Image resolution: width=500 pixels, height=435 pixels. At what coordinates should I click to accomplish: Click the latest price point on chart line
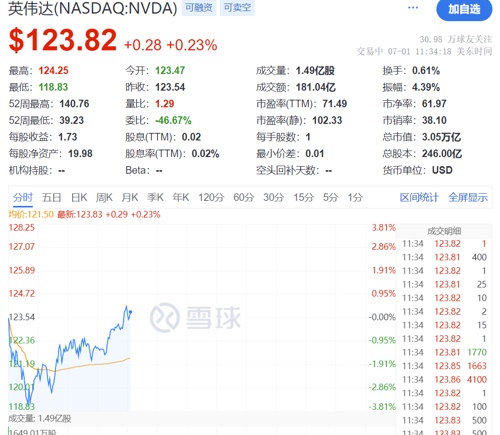click(130, 312)
